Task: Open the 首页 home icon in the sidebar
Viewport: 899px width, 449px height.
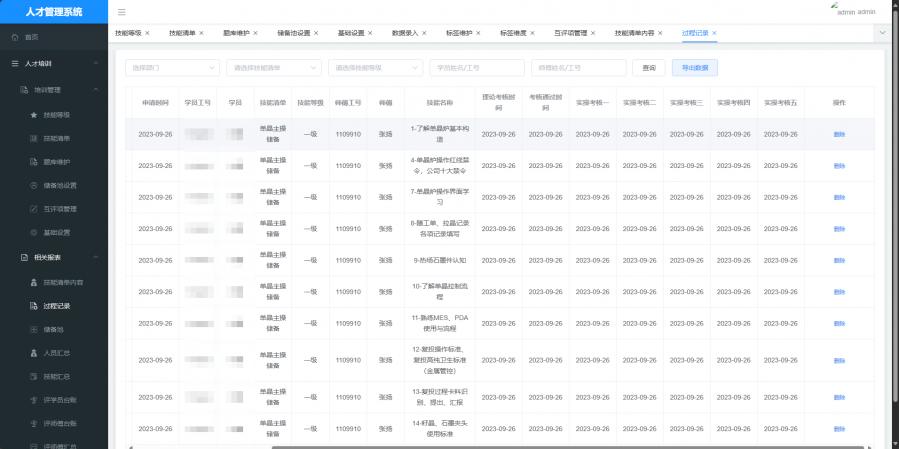Action: click(x=15, y=37)
